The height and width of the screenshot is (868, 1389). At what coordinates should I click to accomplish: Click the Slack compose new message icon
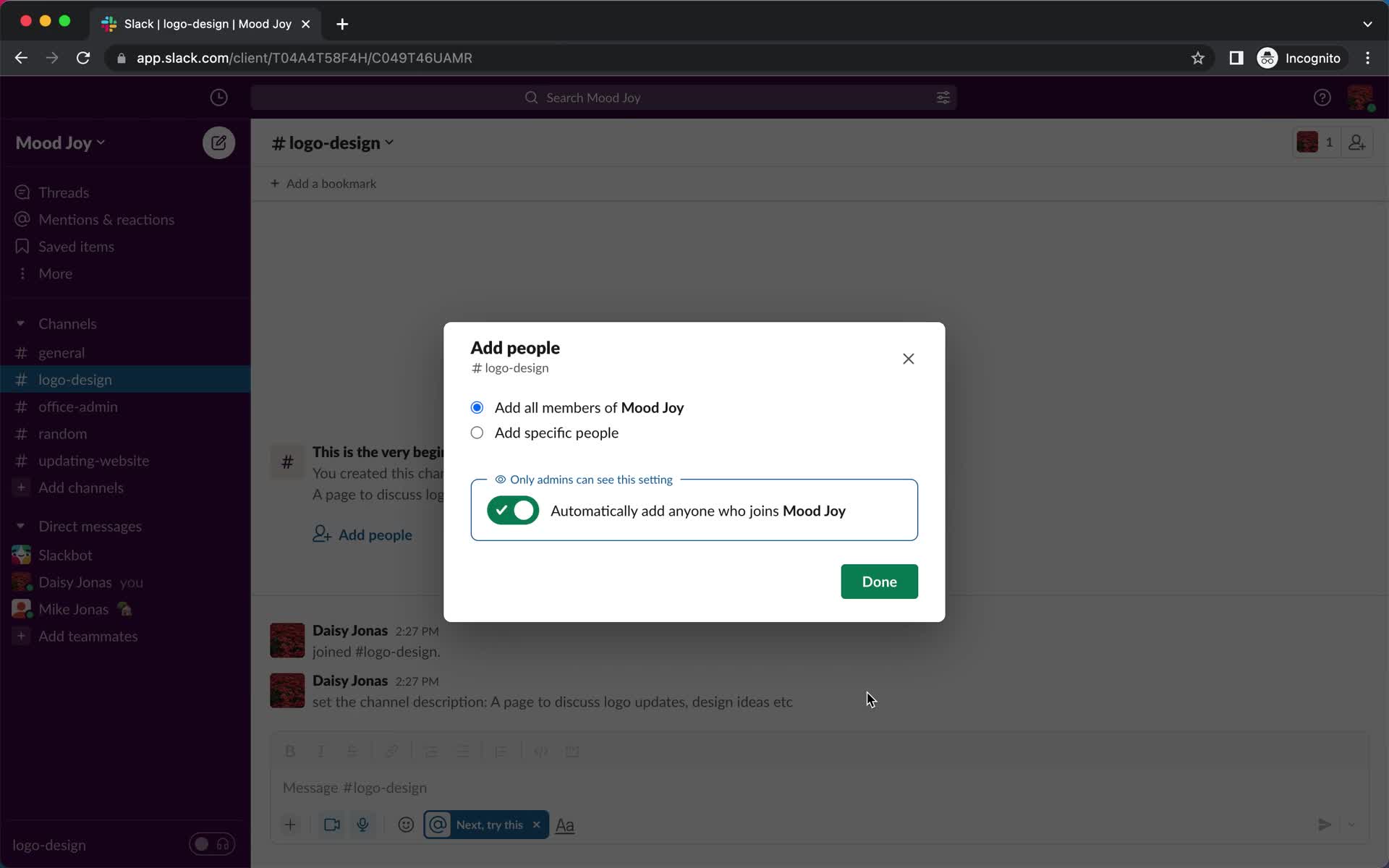[x=219, y=142]
